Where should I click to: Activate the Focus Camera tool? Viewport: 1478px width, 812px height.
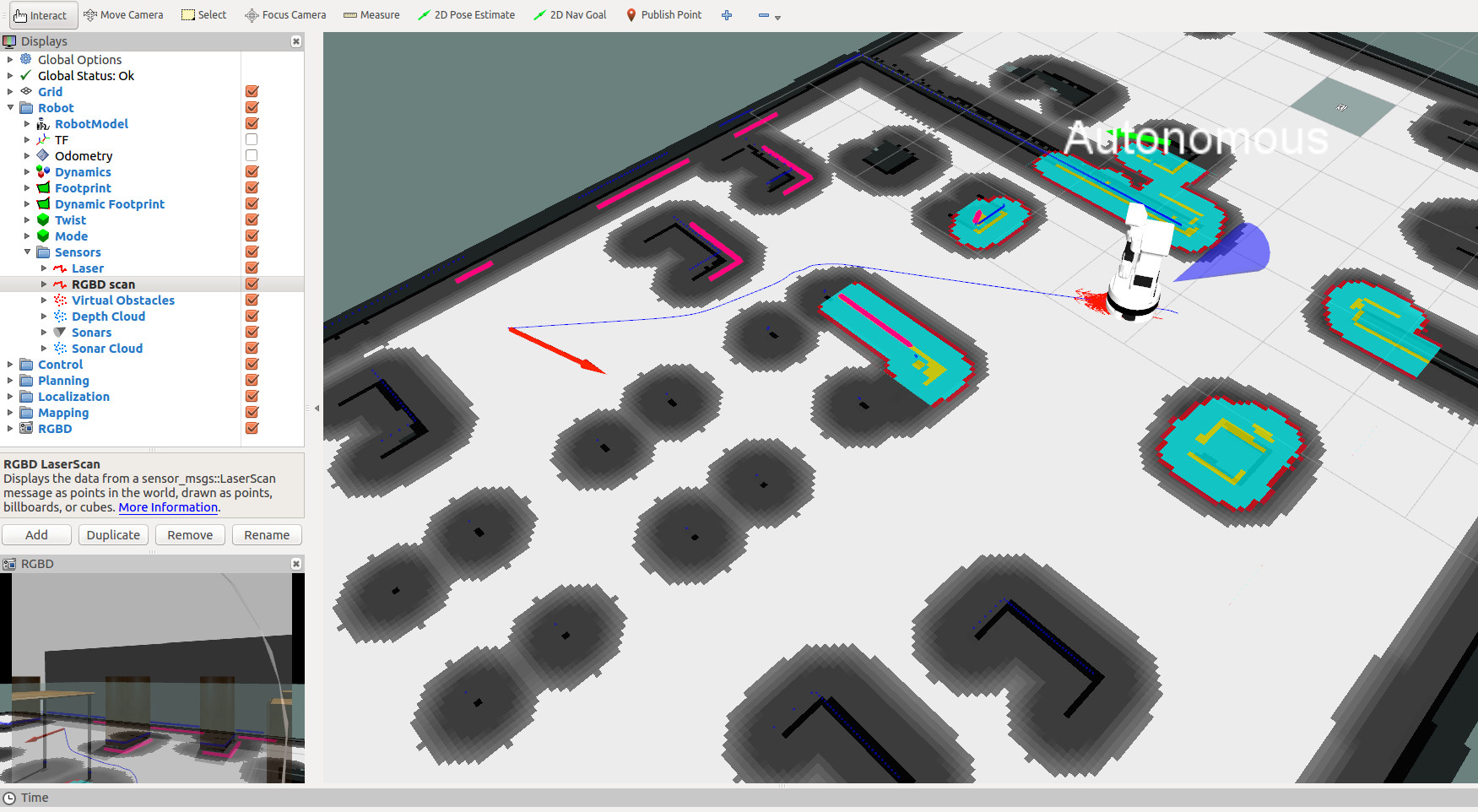(285, 15)
